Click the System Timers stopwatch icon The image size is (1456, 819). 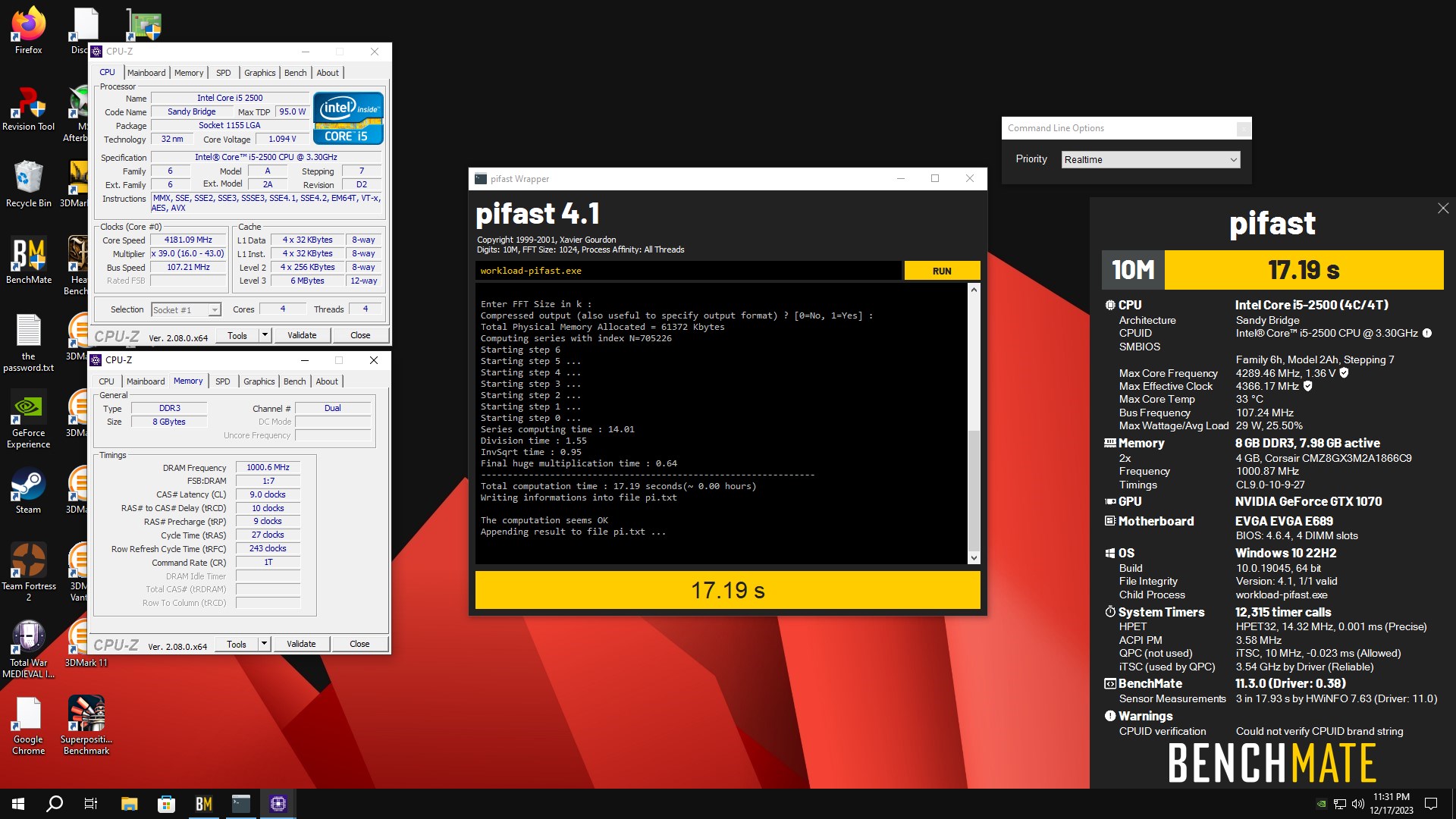click(x=1110, y=611)
